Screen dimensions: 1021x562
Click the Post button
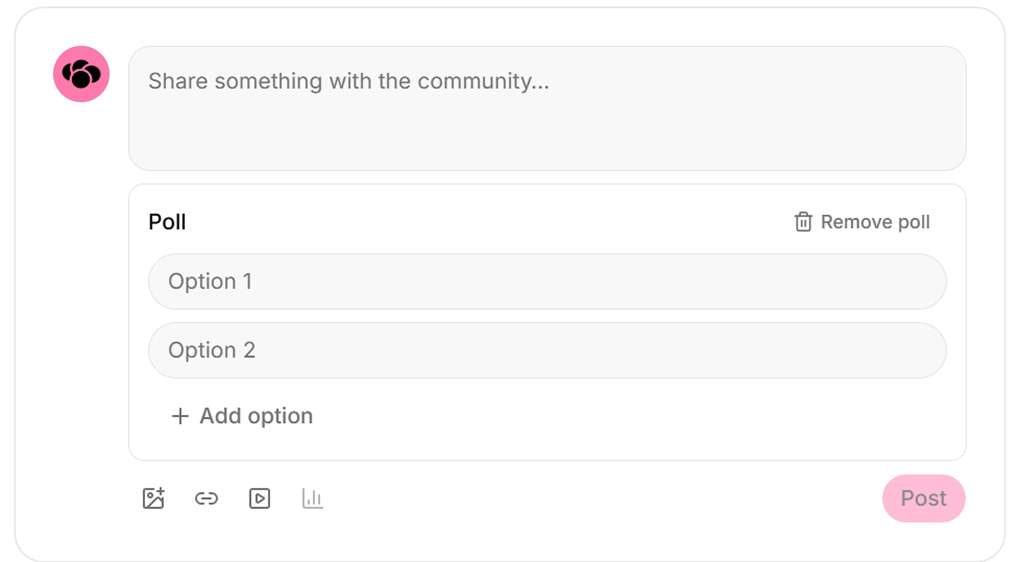[x=923, y=498]
